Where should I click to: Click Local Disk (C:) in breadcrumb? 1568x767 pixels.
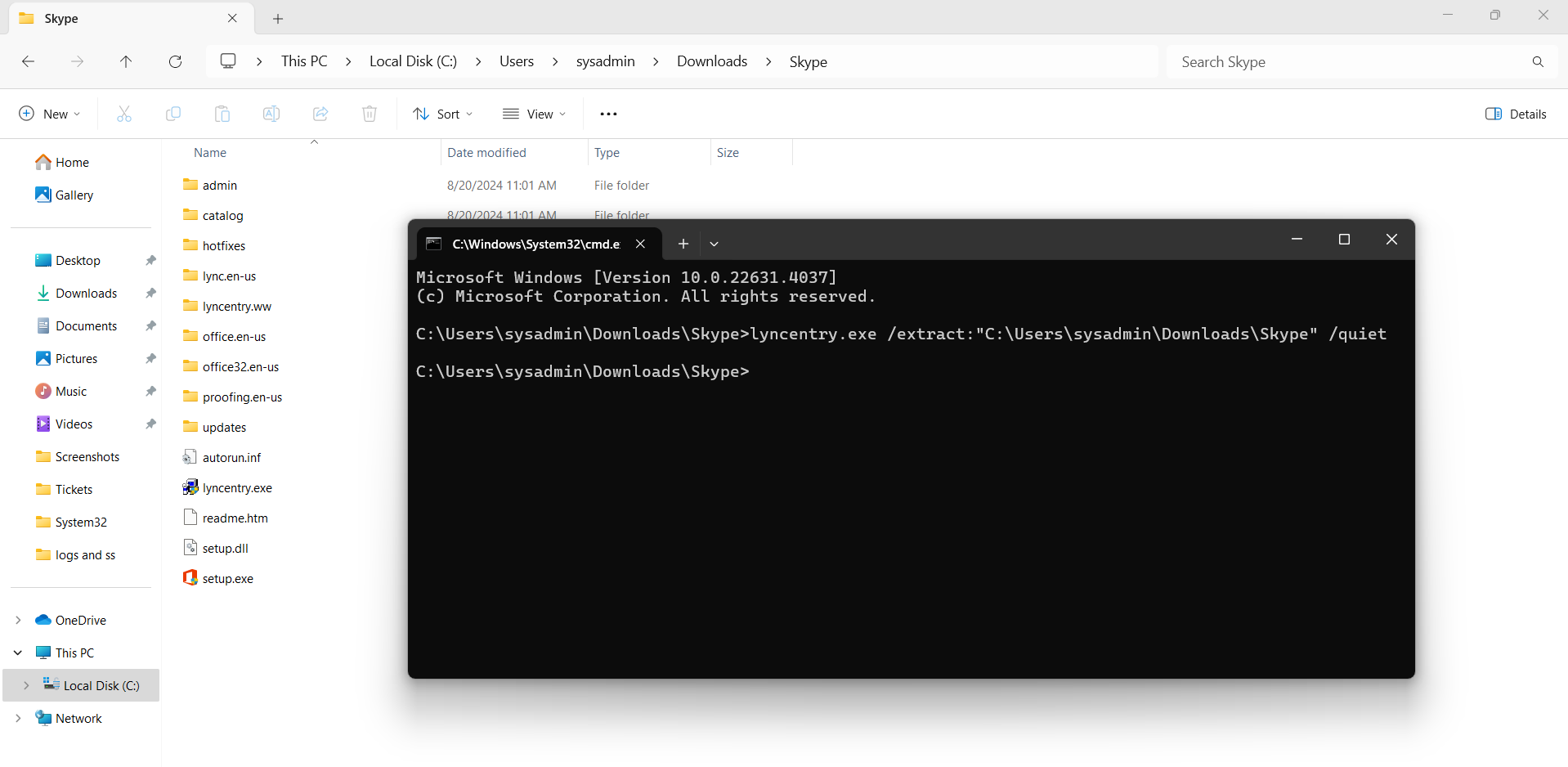coord(413,61)
